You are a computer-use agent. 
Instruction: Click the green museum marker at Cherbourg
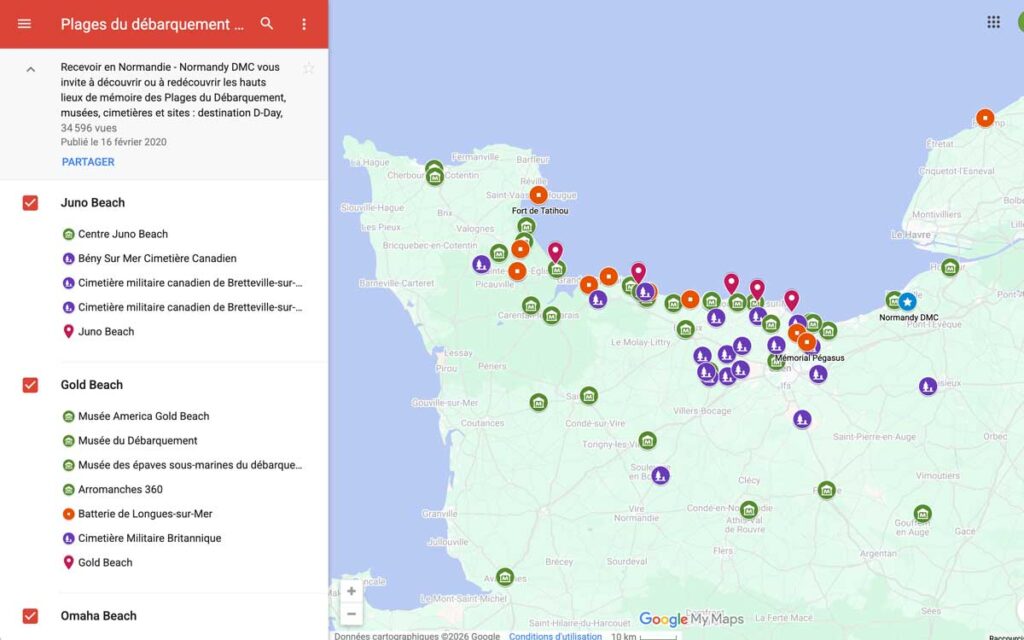coord(434,176)
